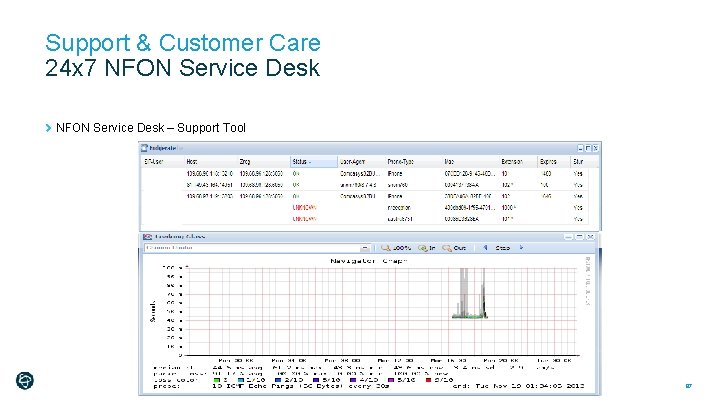The image size is (720, 405).
Task: Click iPhone in the first table row
Action: (x=395, y=174)
